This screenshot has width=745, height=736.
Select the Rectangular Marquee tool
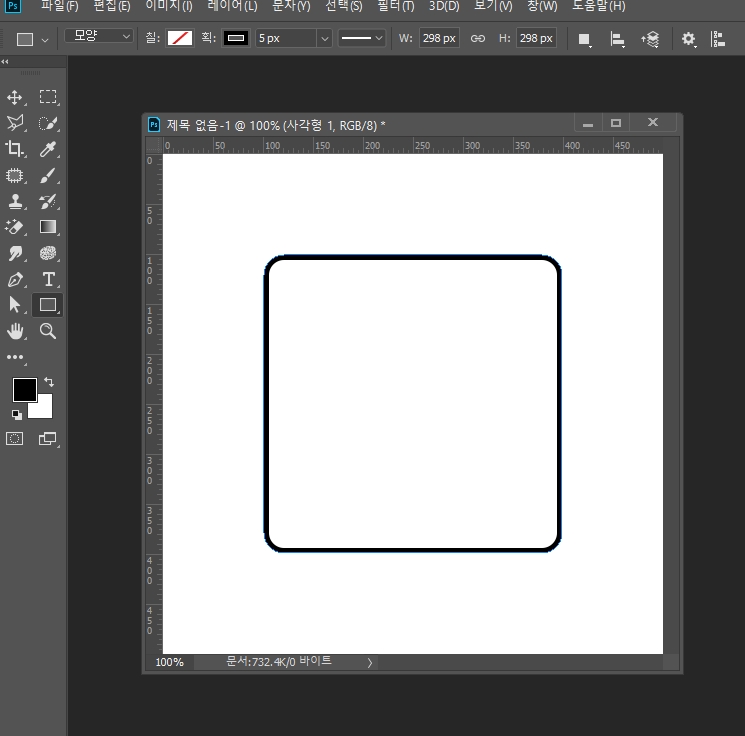(48, 97)
